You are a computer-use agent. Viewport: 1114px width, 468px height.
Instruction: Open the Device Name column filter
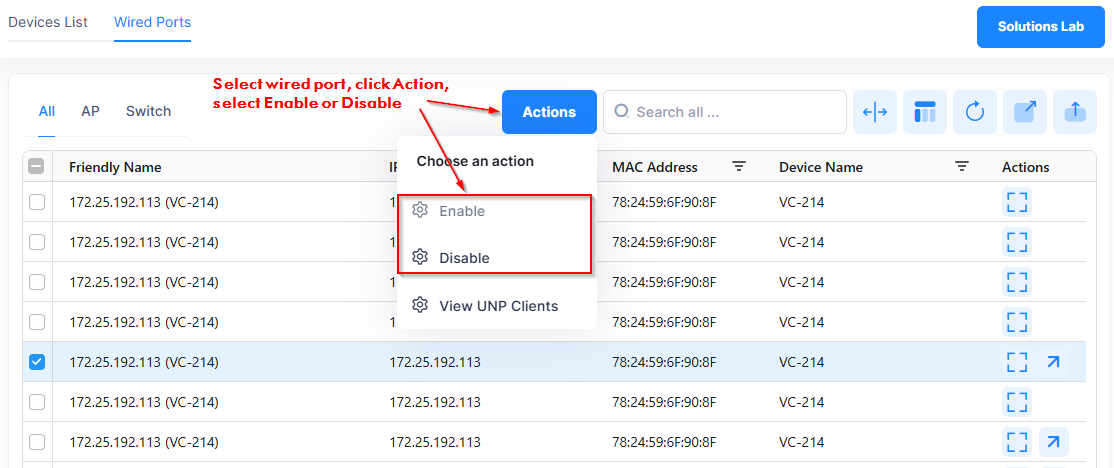tap(962, 167)
